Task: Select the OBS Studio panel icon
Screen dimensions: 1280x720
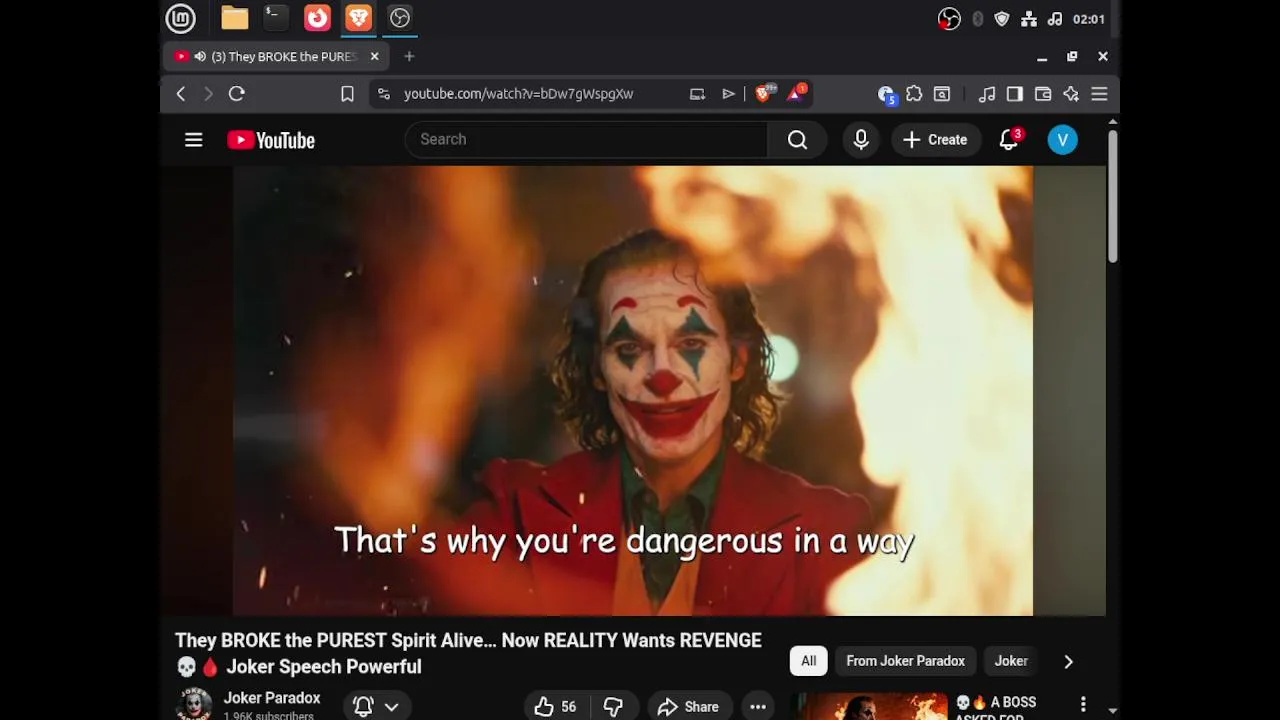Action: (x=399, y=18)
